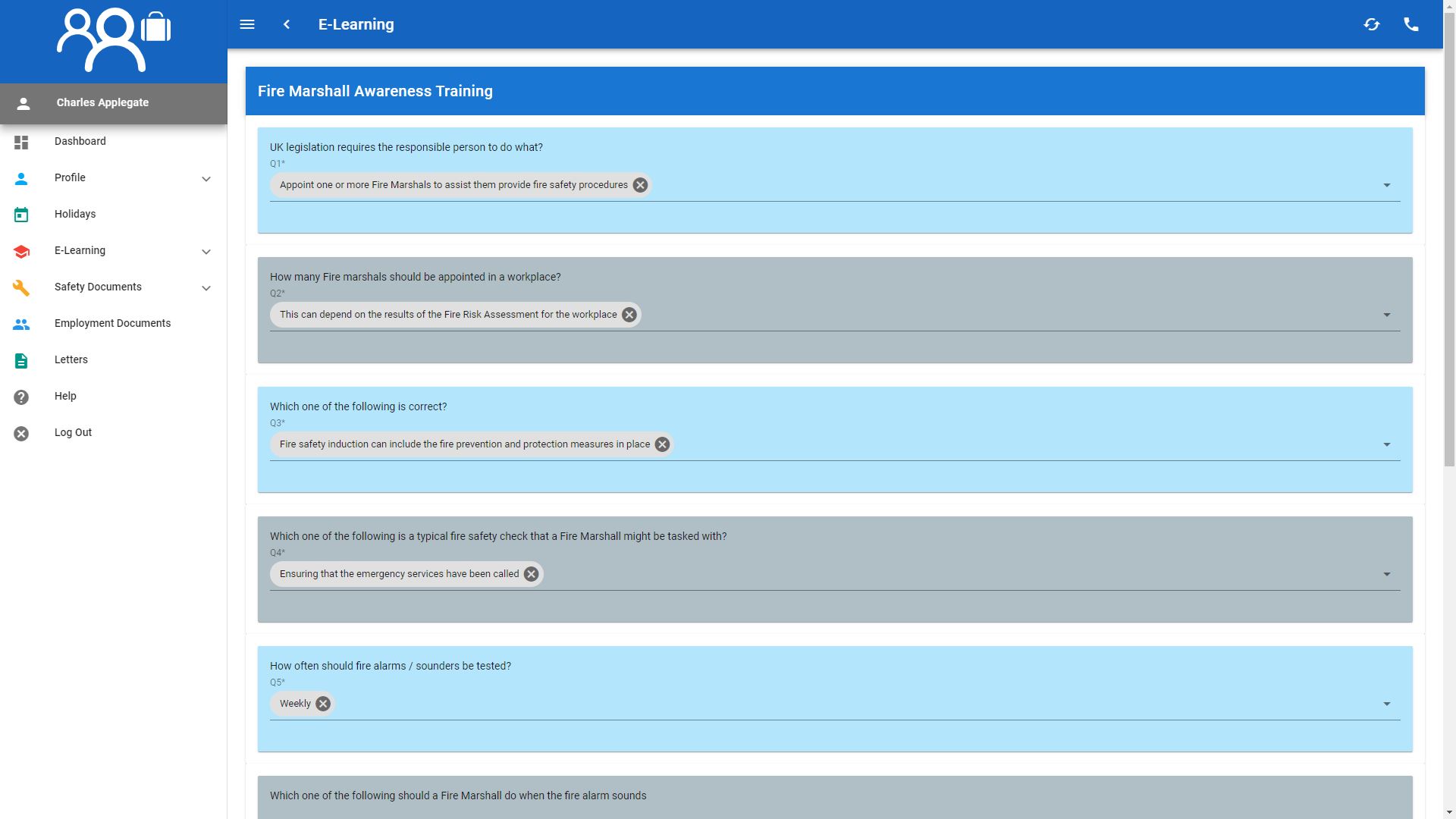Screen dimensions: 1456x819
Task: Remove the Q2 Fire Risk Assessment answer chip
Action: (x=629, y=315)
